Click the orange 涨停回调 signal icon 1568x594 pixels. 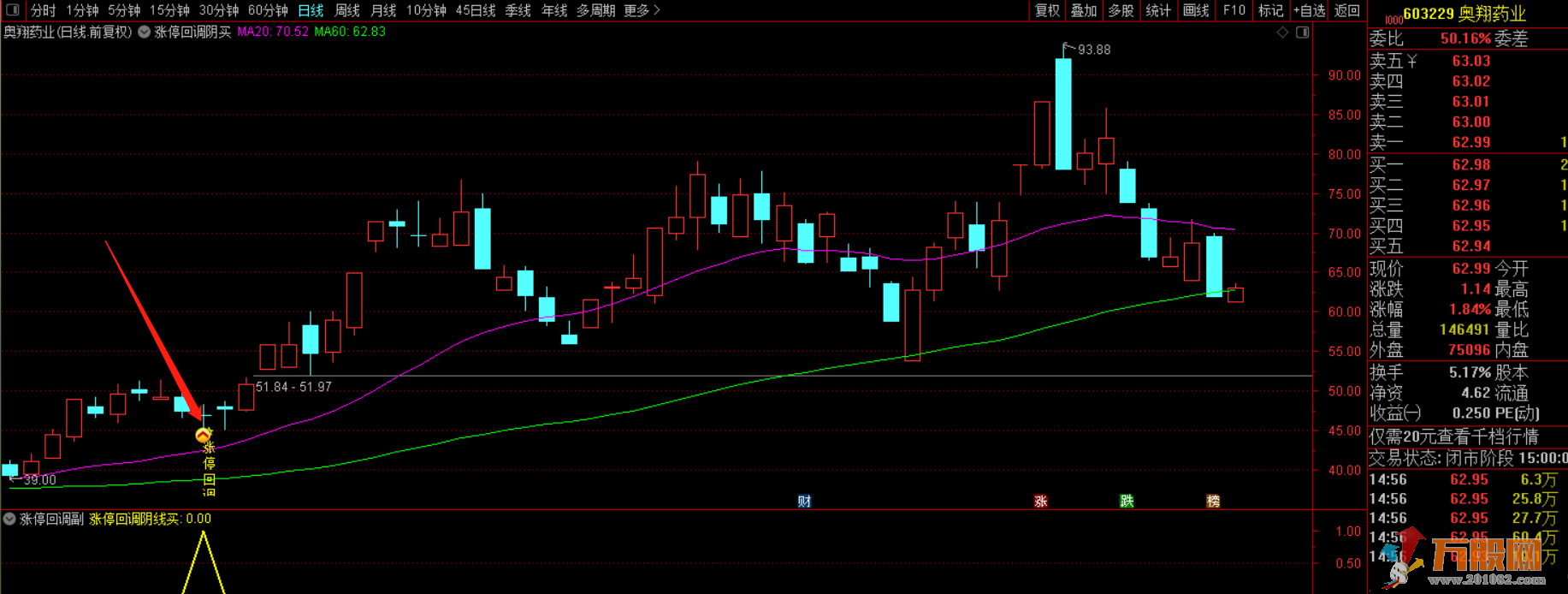(x=203, y=436)
